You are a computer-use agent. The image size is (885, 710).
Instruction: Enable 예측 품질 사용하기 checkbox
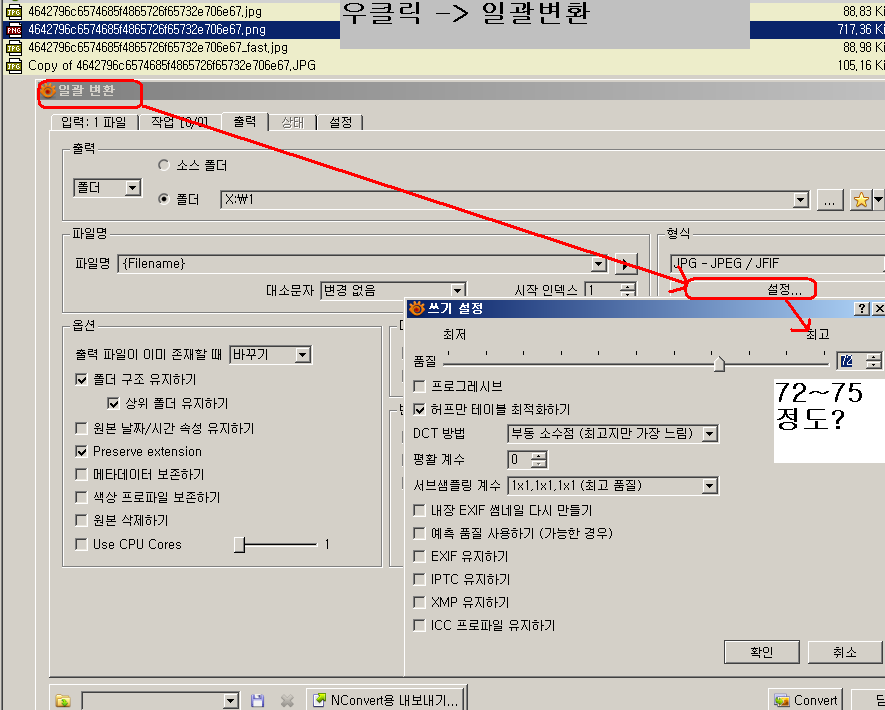(419, 533)
